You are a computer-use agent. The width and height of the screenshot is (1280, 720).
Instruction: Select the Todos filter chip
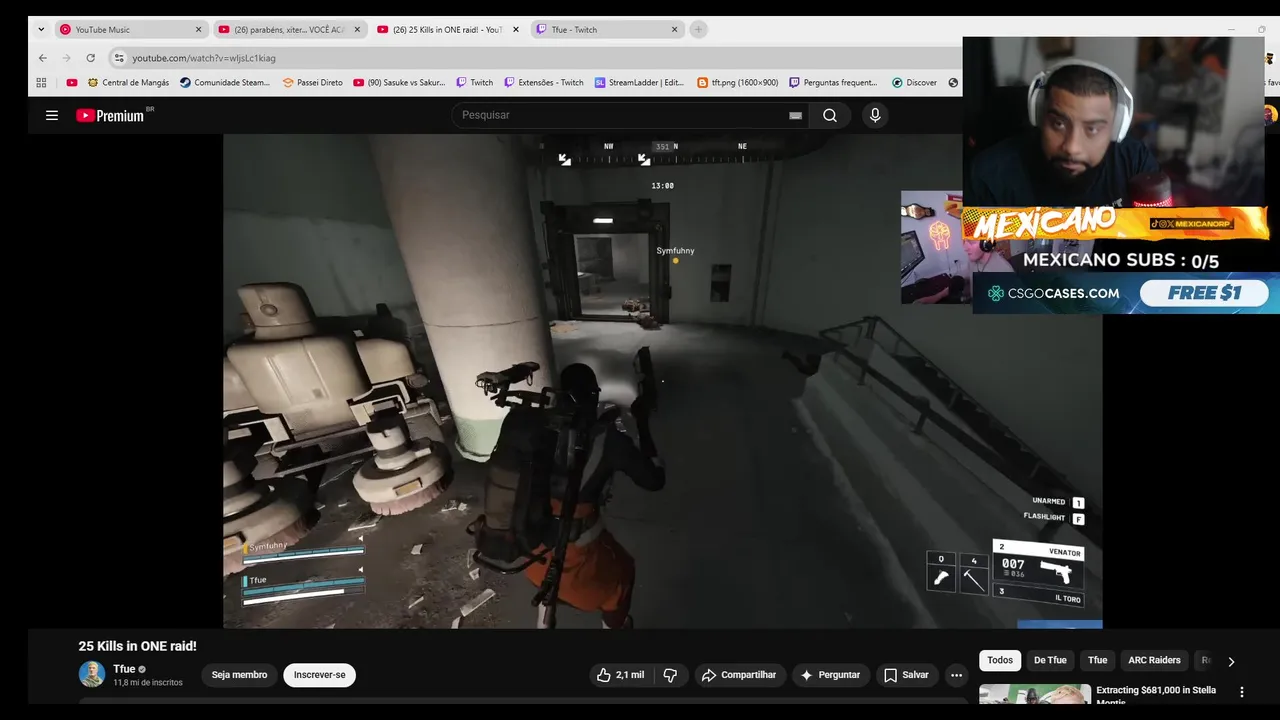coord(1000,660)
